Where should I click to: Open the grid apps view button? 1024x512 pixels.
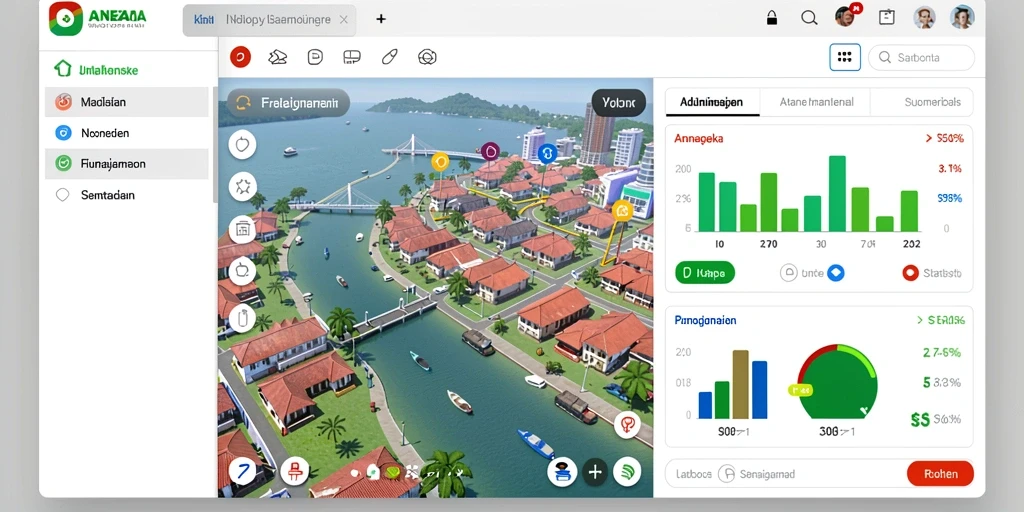click(844, 57)
